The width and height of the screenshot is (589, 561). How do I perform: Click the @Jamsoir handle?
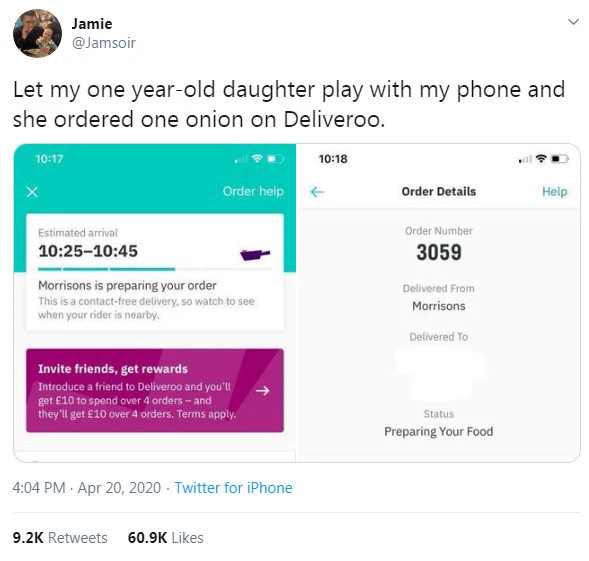[x=103, y=43]
